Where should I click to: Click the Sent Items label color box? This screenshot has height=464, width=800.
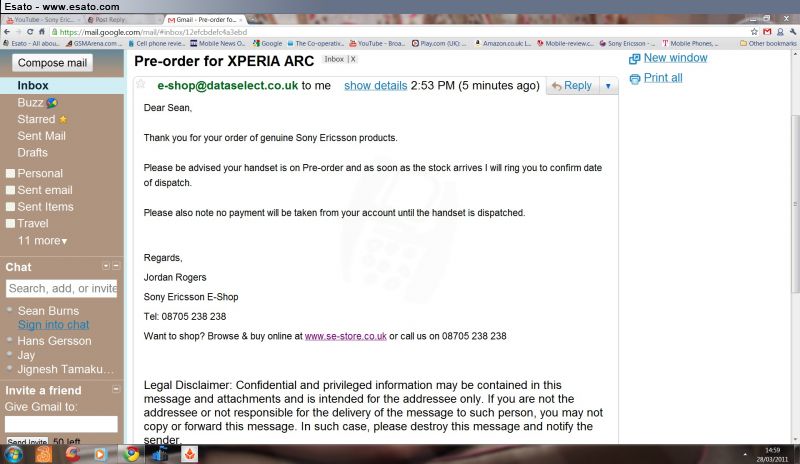click(x=10, y=207)
